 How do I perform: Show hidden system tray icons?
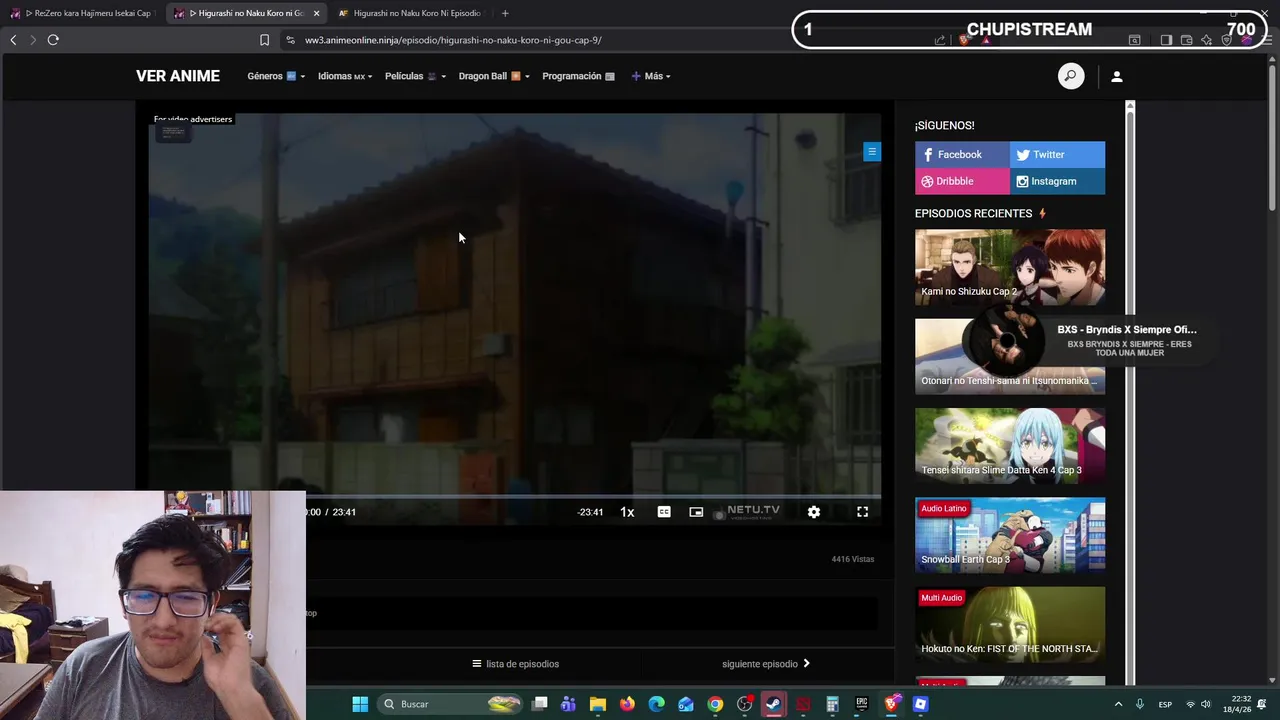[1118, 704]
